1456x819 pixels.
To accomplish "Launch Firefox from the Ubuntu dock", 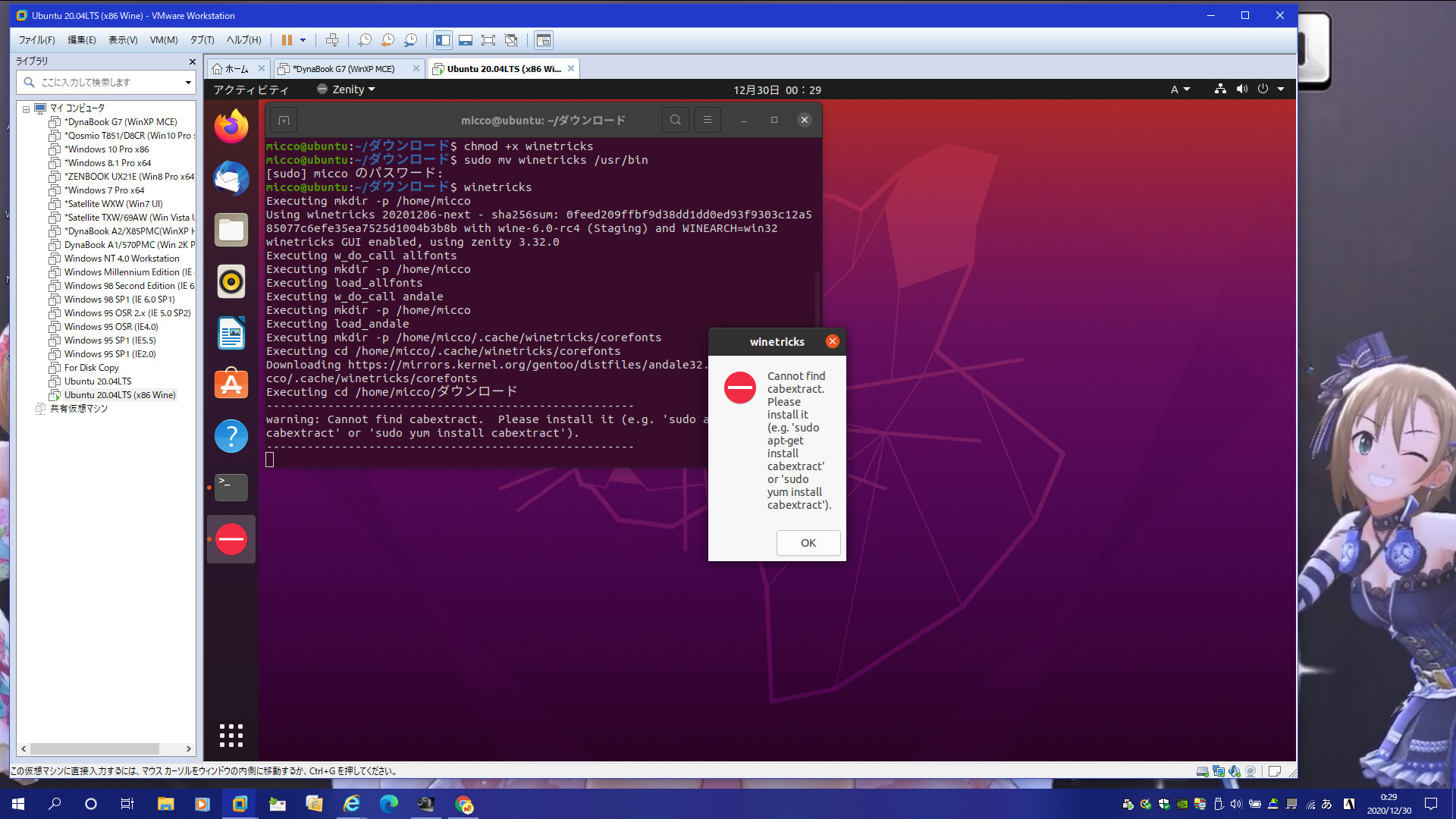I will click(x=231, y=127).
